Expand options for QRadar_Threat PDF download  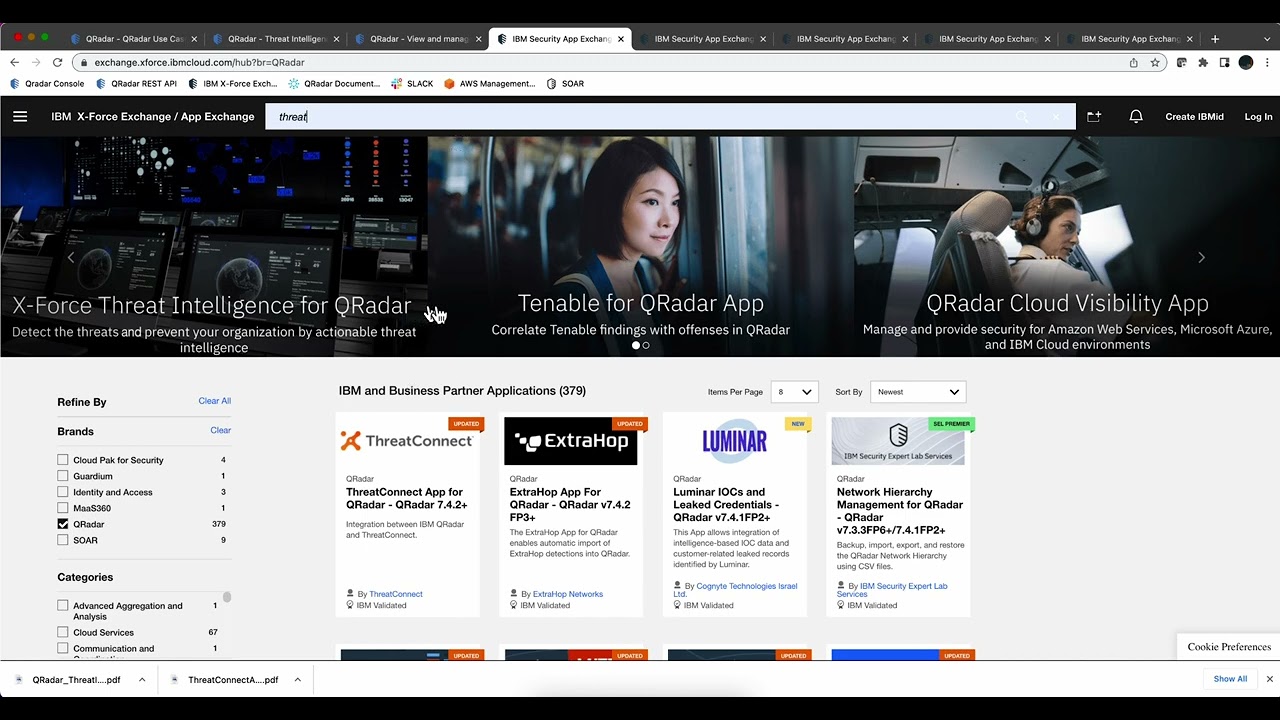coord(142,680)
